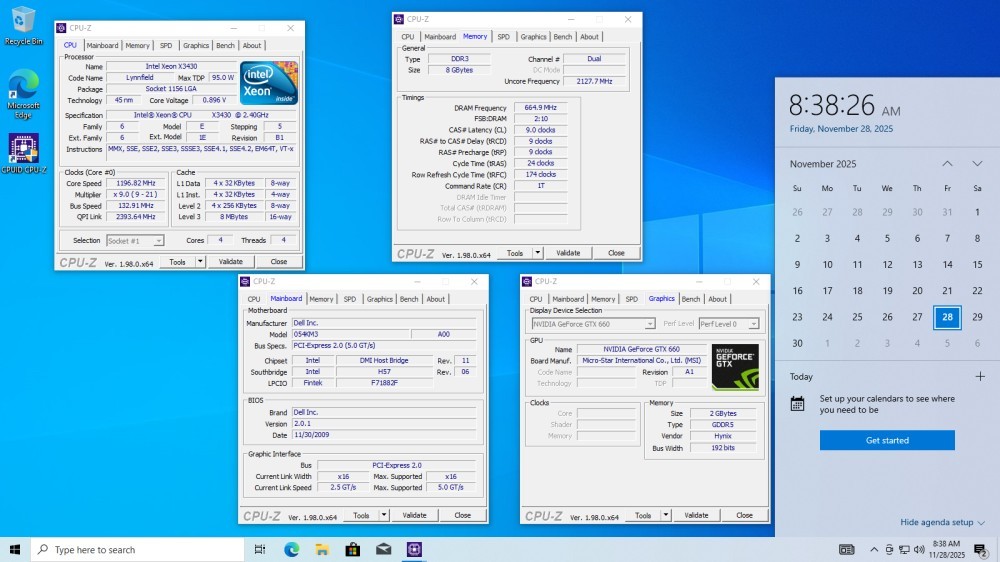Open File Explorer from the taskbar

pos(322,549)
